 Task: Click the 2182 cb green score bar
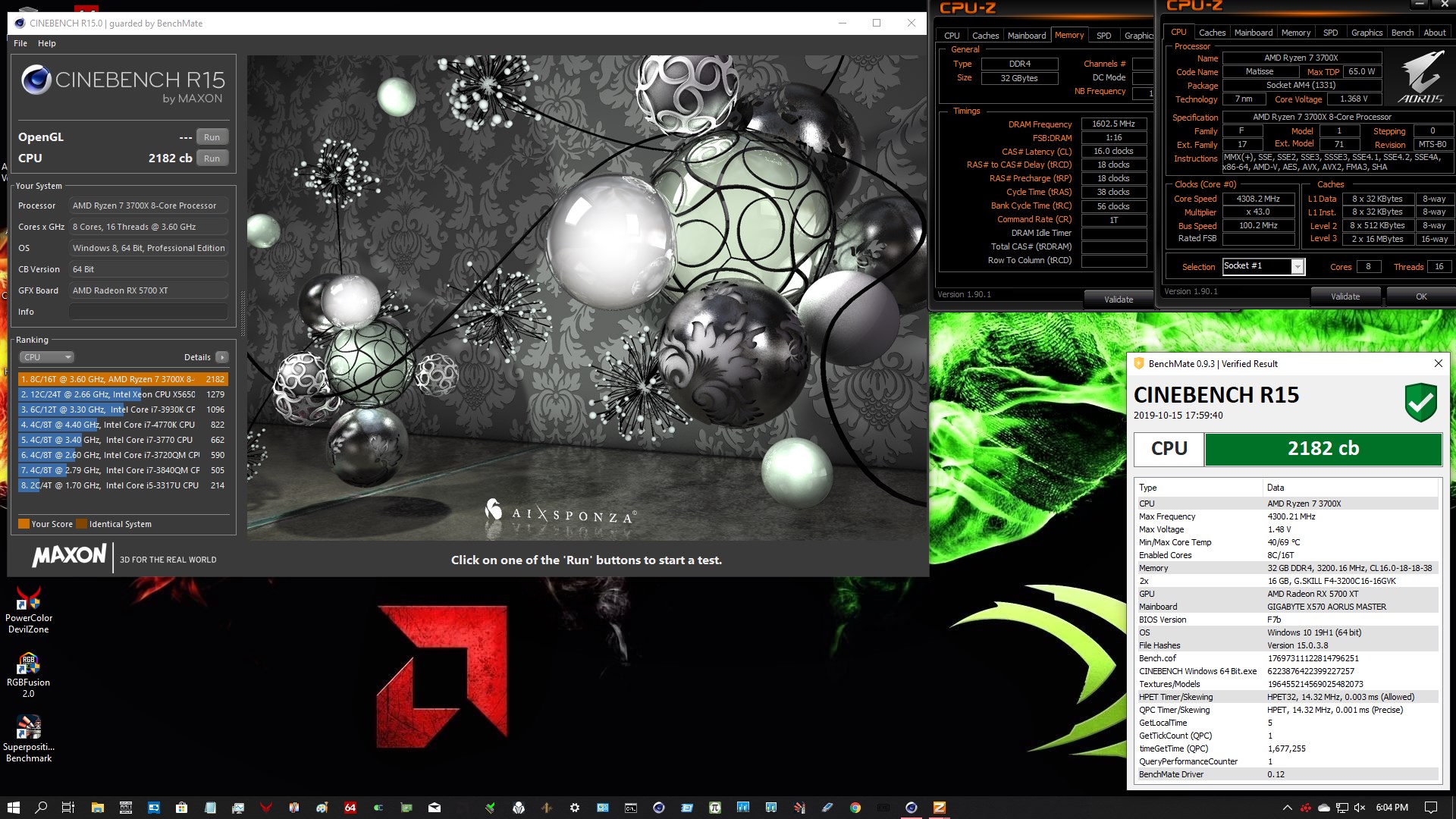[1323, 449]
